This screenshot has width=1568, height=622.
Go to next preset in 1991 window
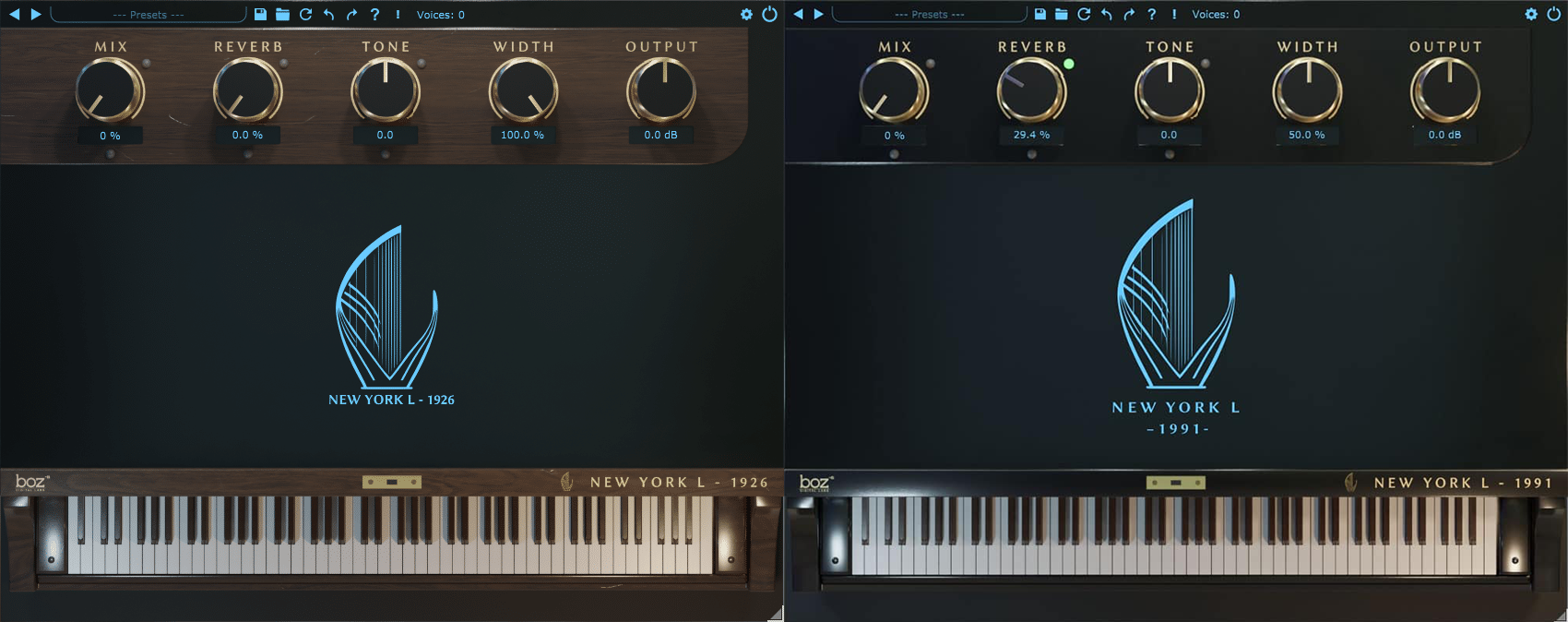pos(818,14)
